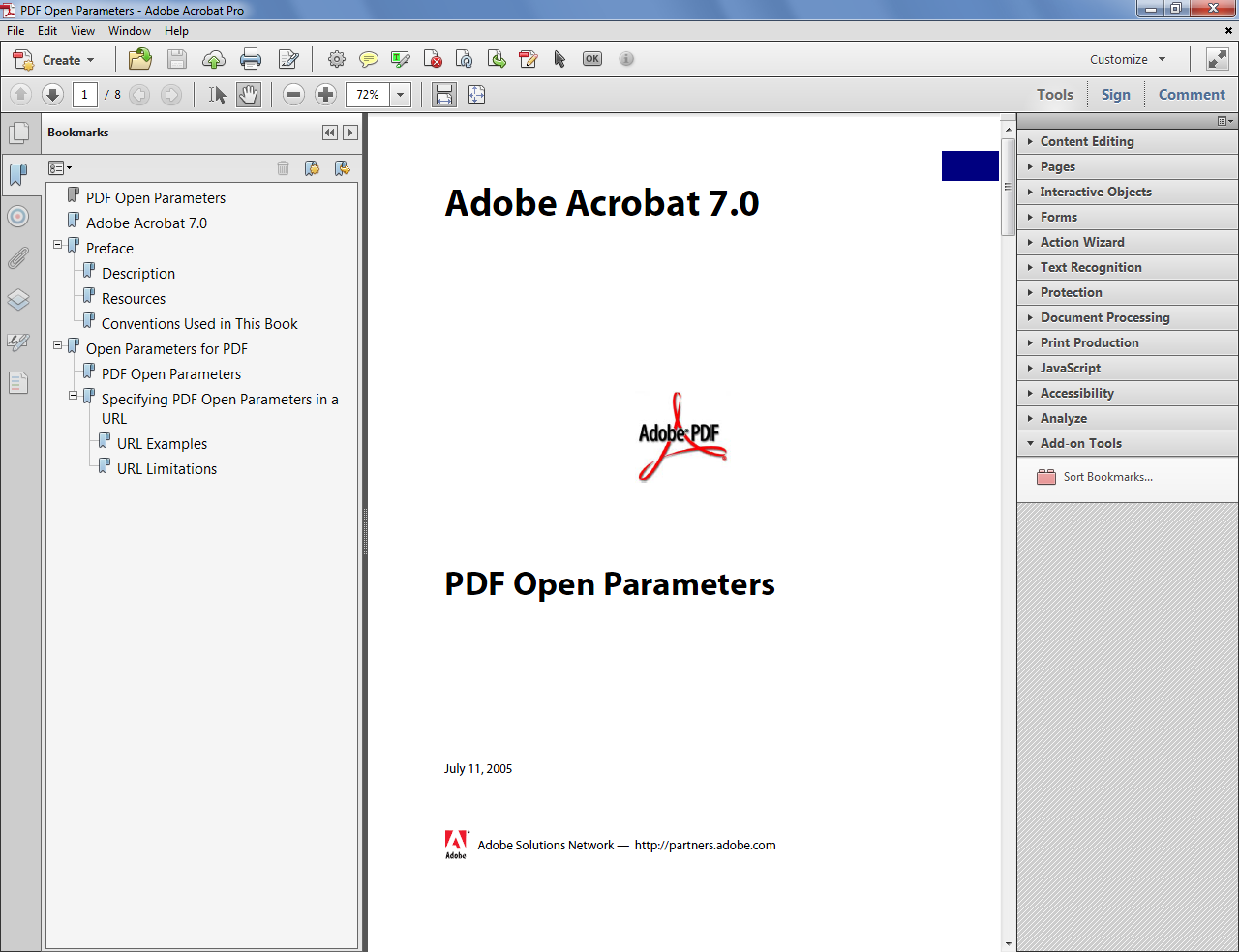
Task: Open the Page Thumbnails navigation pane
Action: point(18,132)
